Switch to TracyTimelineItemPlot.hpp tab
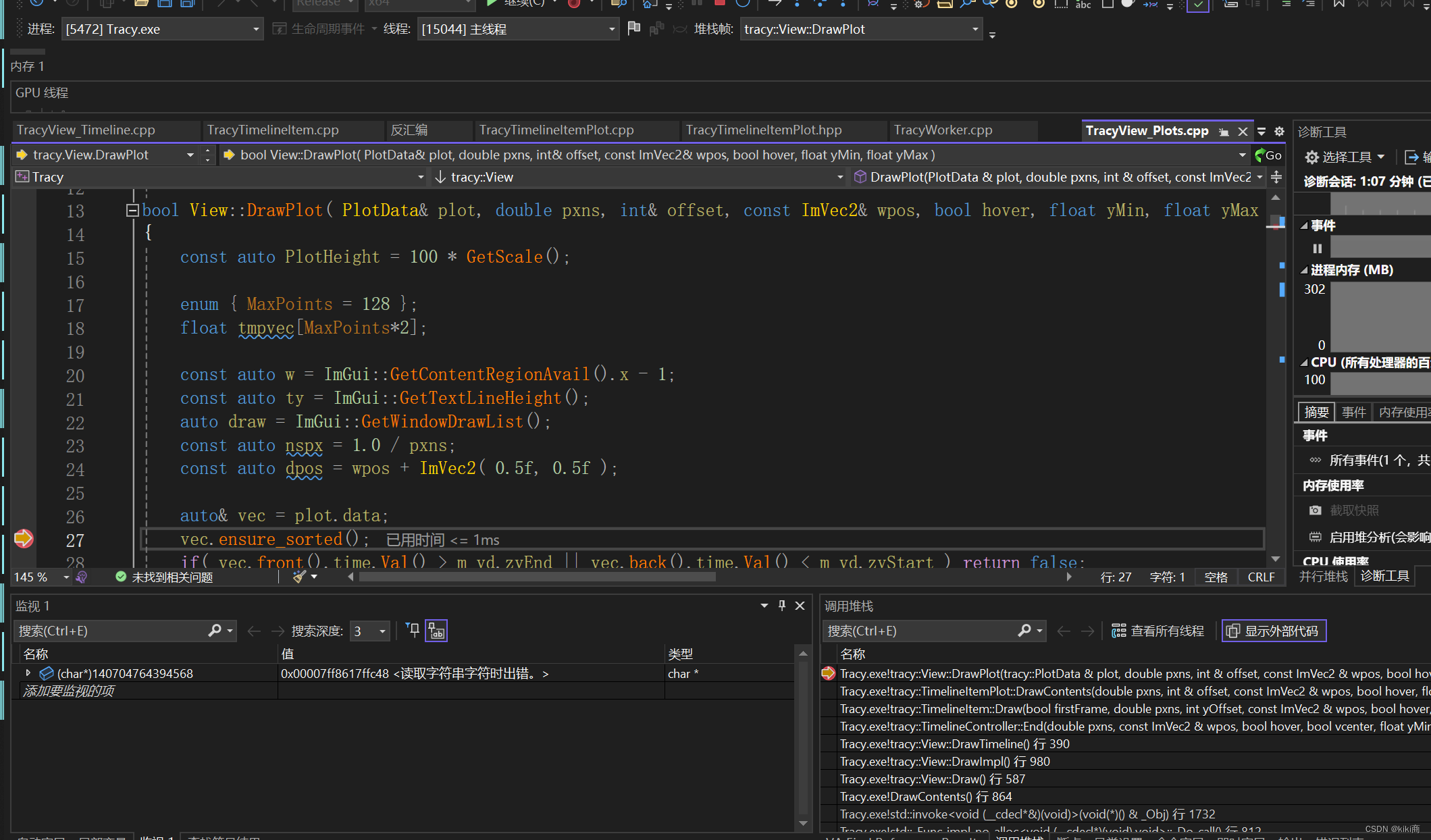 tap(764, 130)
